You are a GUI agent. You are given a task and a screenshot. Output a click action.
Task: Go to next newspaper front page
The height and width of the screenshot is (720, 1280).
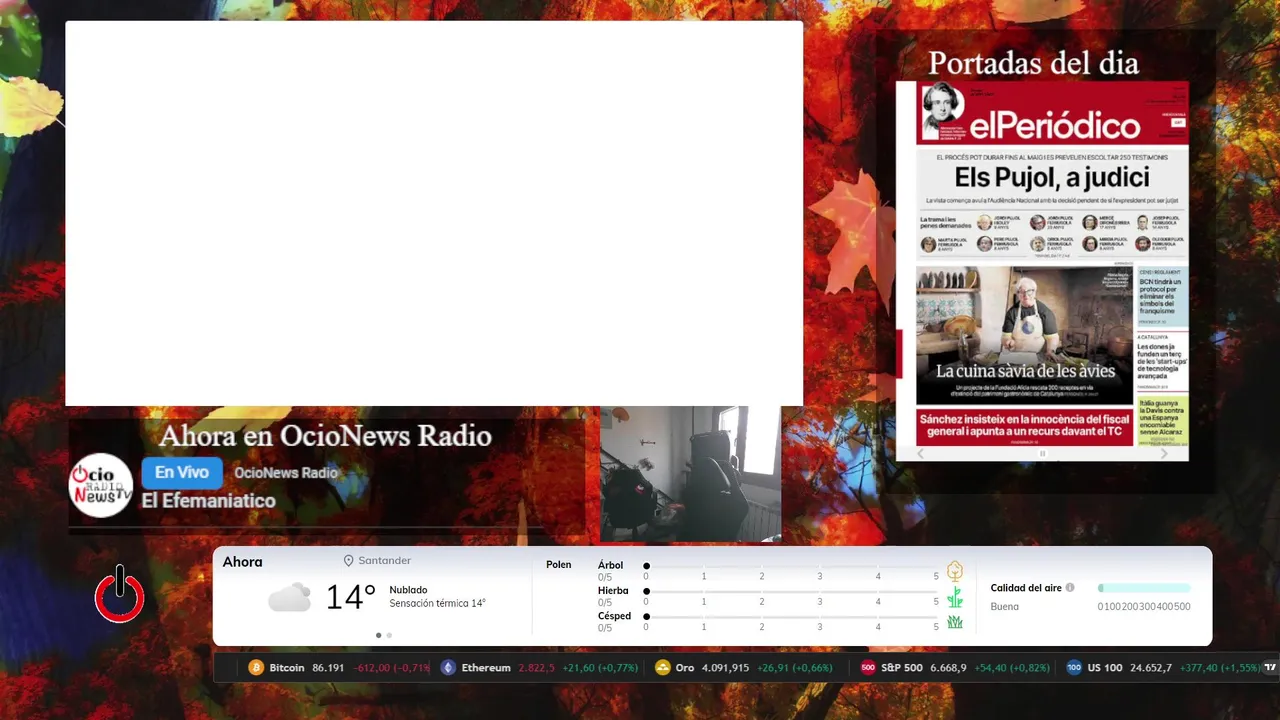1164,454
